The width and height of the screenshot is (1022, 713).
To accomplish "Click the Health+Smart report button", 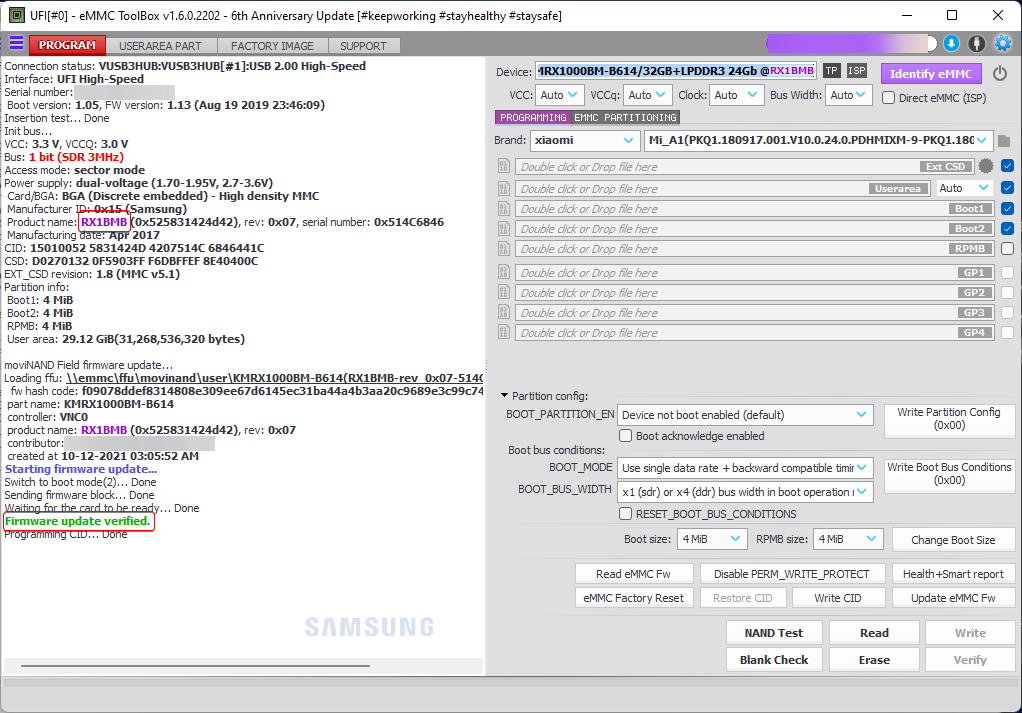I will pos(953,574).
